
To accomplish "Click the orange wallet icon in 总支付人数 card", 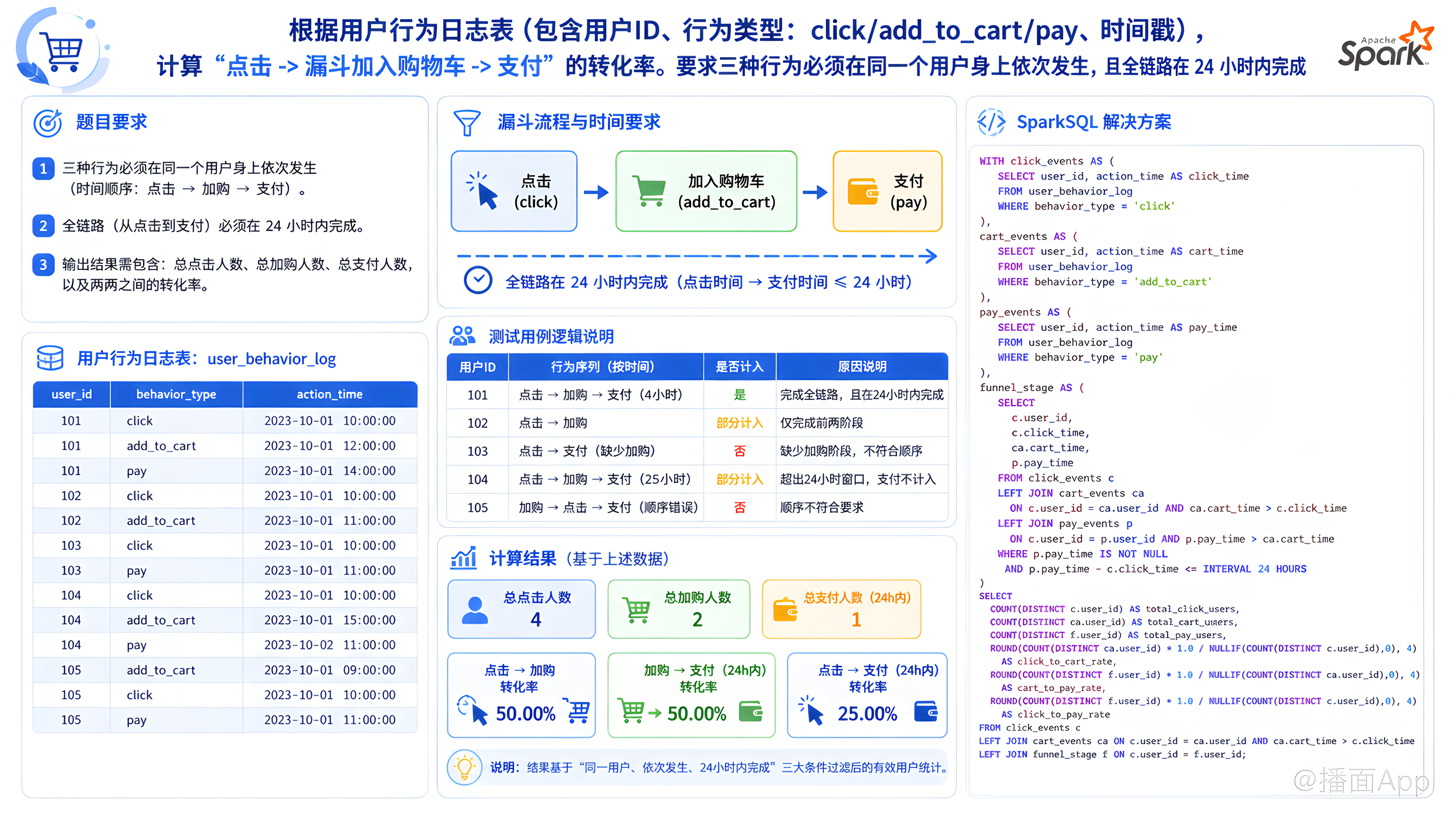I will point(785,610).
